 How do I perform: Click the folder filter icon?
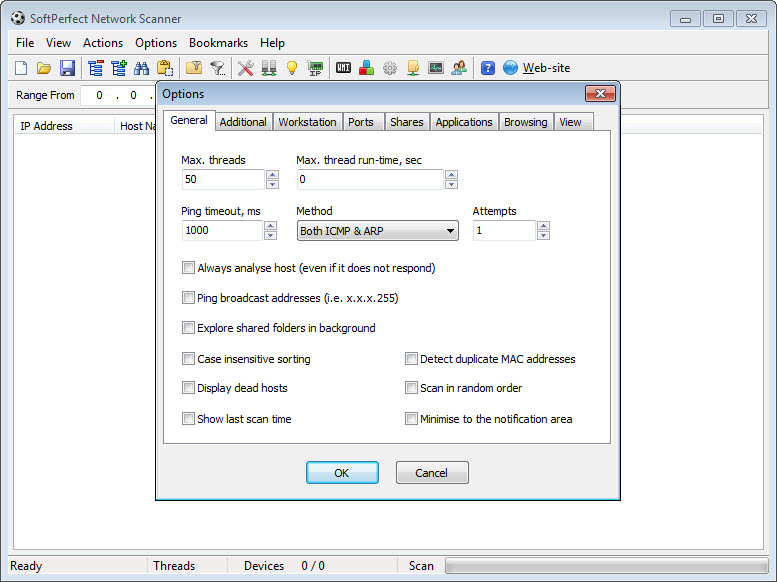click(x=194, y=67)
